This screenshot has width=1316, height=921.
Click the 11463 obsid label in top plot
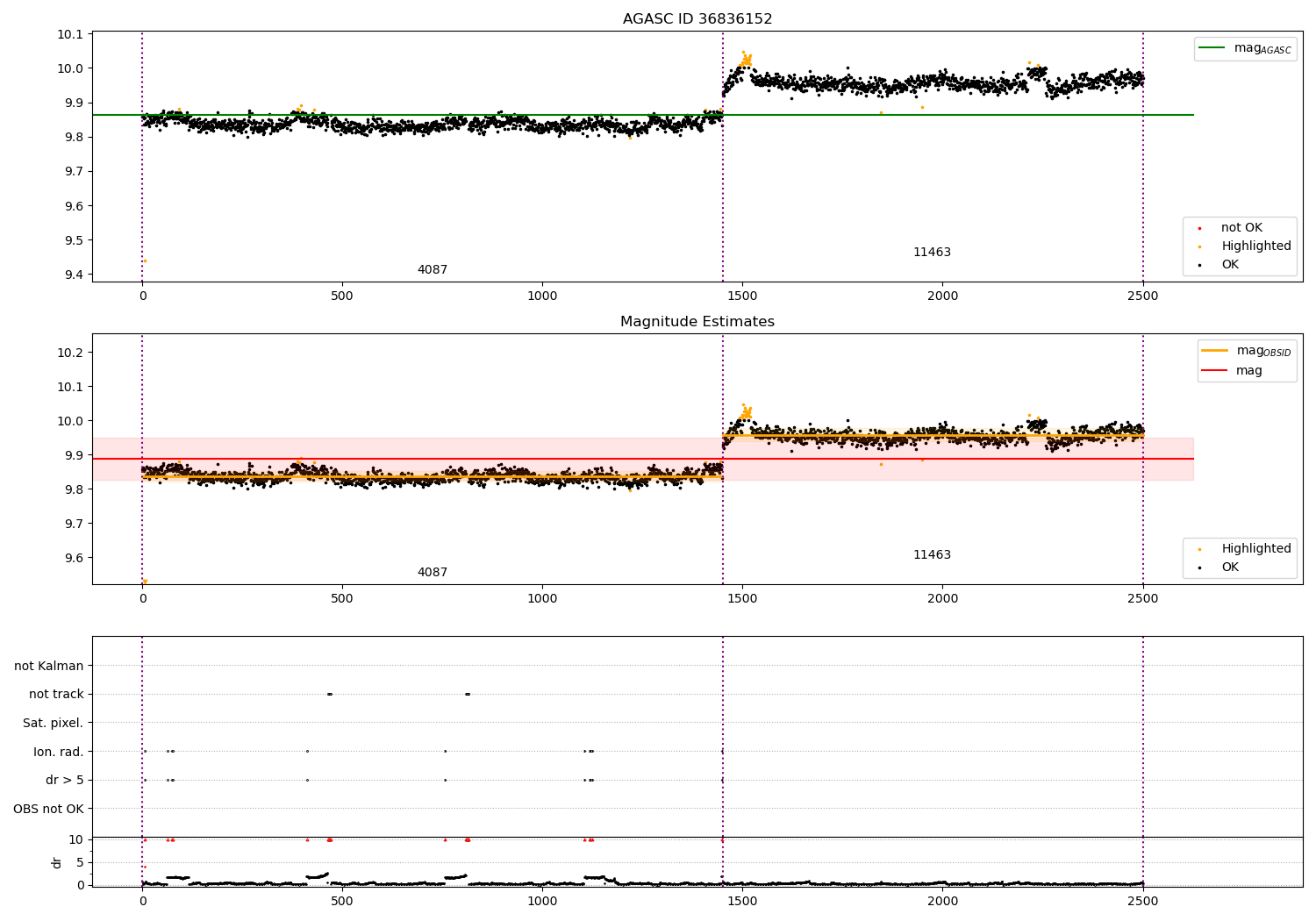[x=932, y=253]
